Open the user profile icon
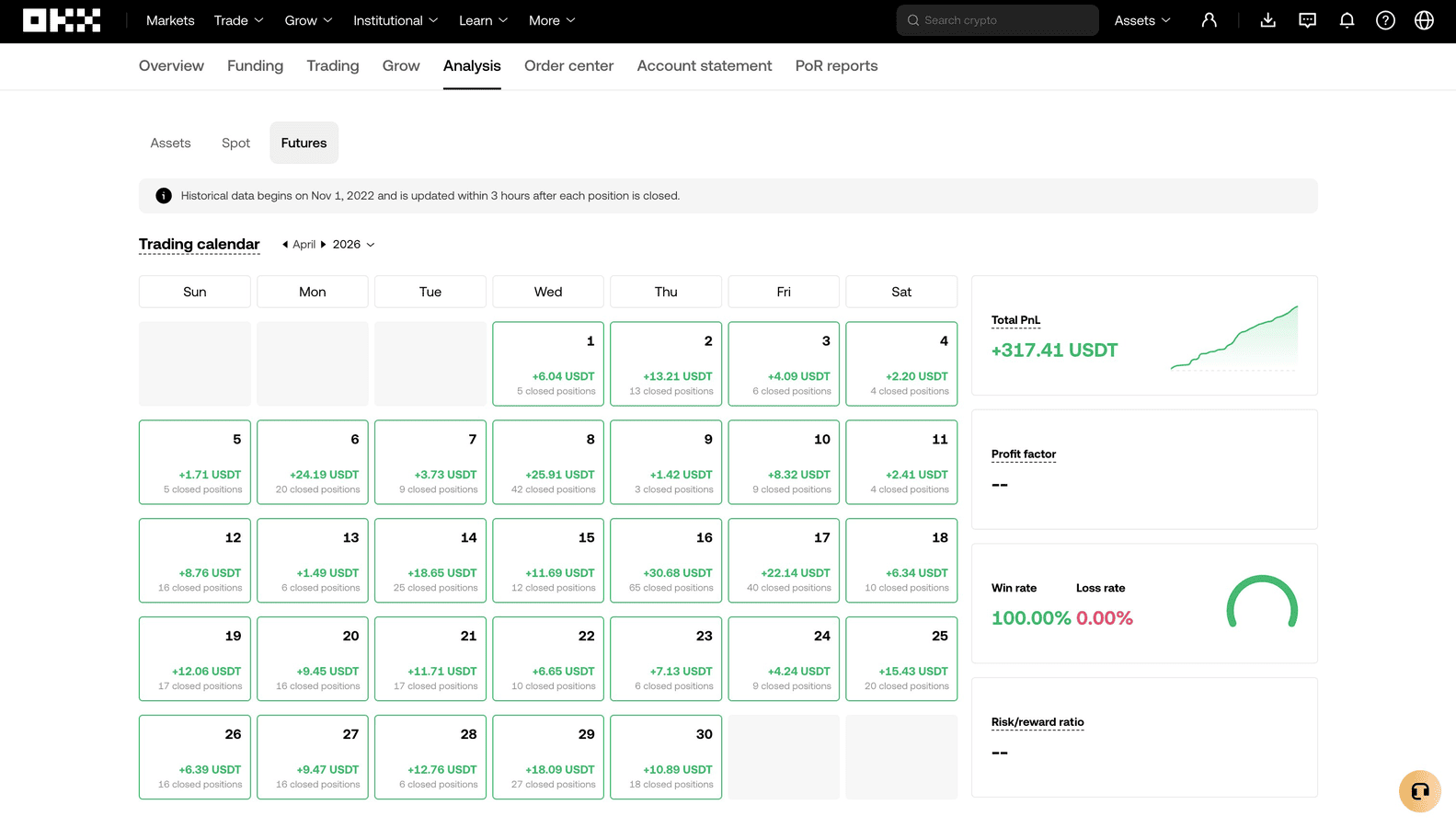 point(1210,20)
